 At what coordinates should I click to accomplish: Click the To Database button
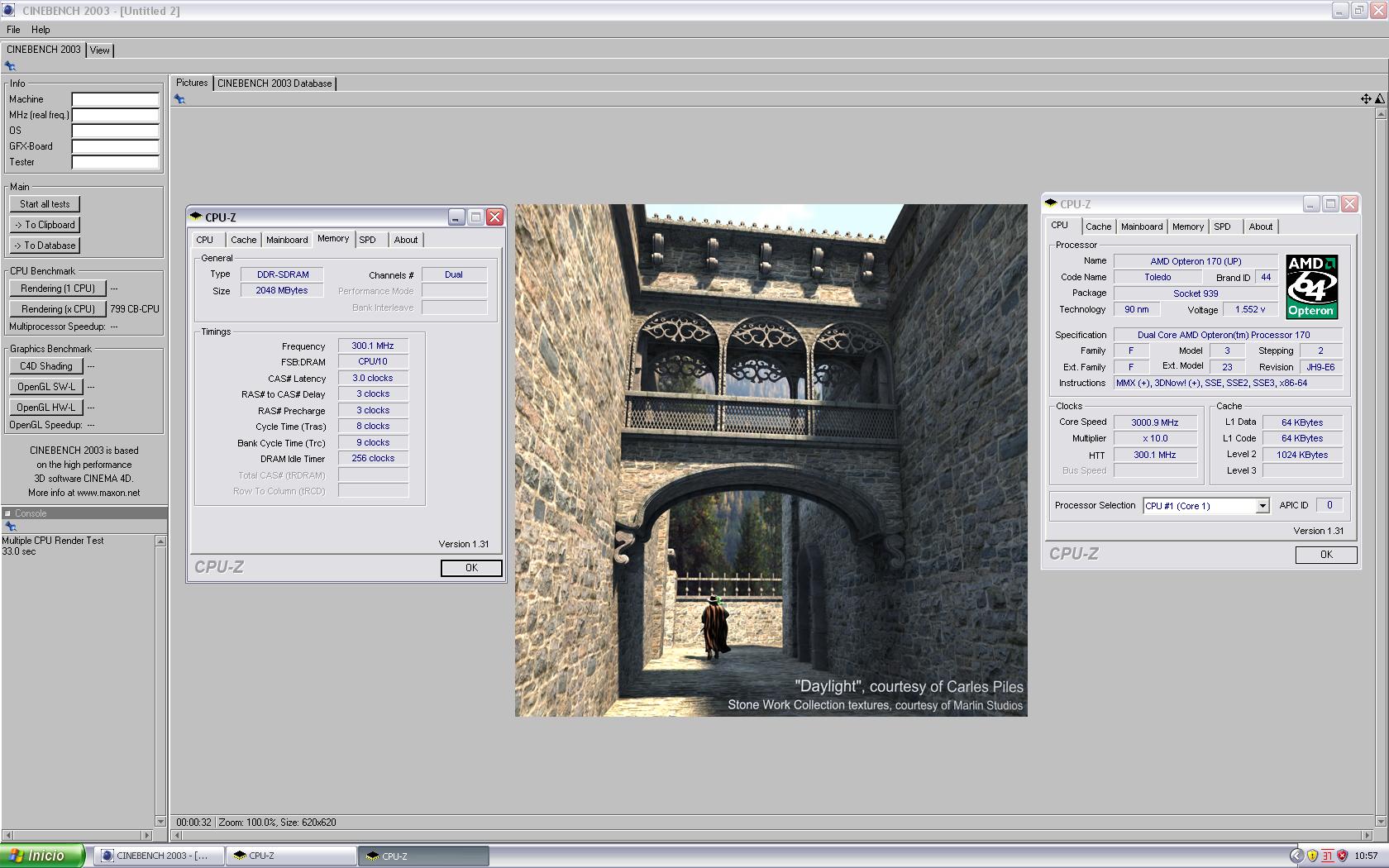[x=45, y=246]
